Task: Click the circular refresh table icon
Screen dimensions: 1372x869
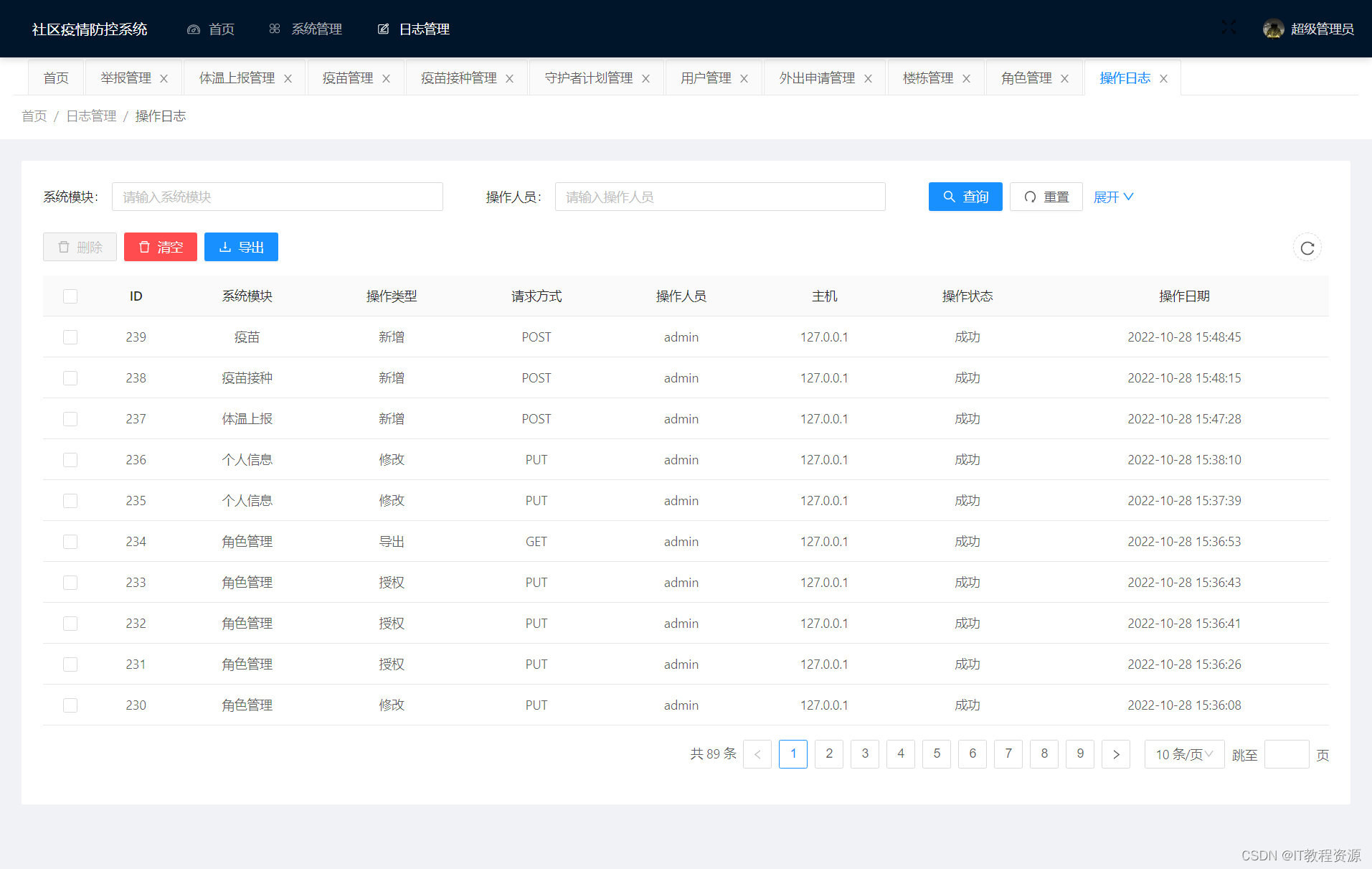Action: point(1307,248)
